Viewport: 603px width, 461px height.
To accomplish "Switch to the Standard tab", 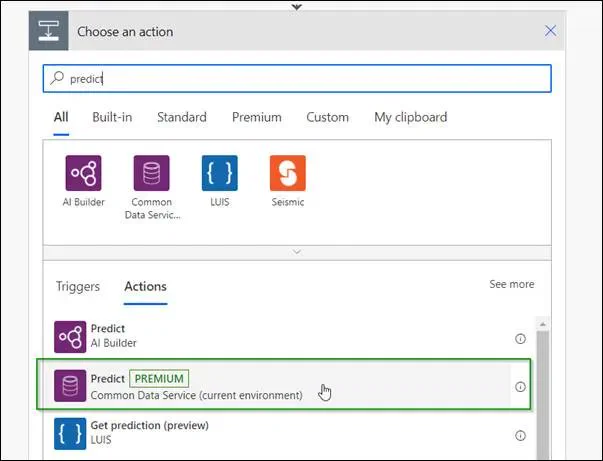I will coord(182,117).
